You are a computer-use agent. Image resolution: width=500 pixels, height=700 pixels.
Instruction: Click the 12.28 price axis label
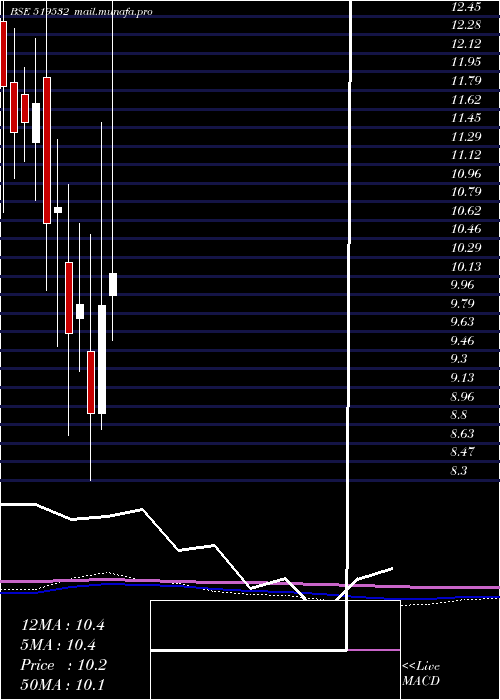point(466,25)
